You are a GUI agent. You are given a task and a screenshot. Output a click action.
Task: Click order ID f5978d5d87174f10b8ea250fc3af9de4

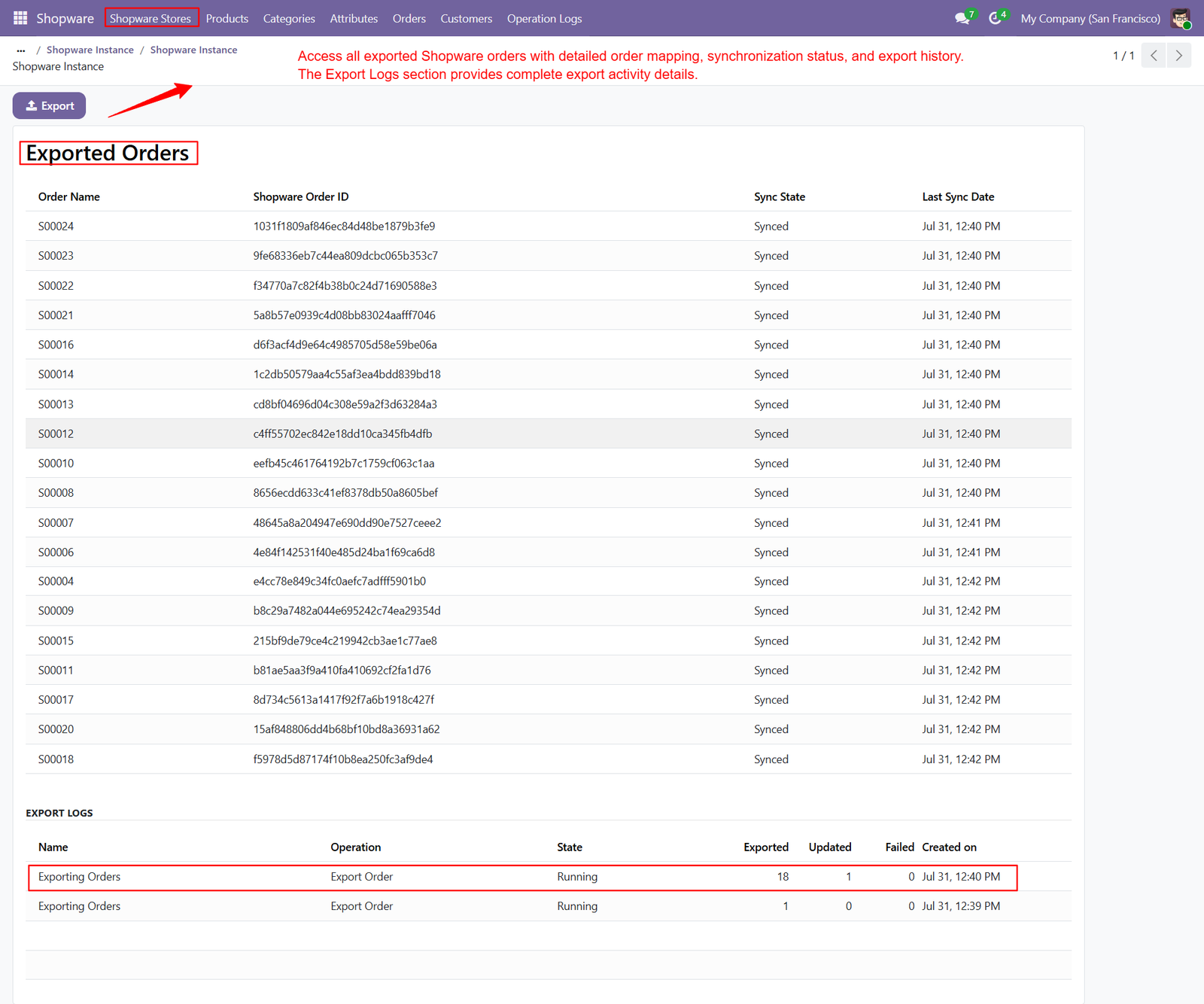(x=343, y=759)
